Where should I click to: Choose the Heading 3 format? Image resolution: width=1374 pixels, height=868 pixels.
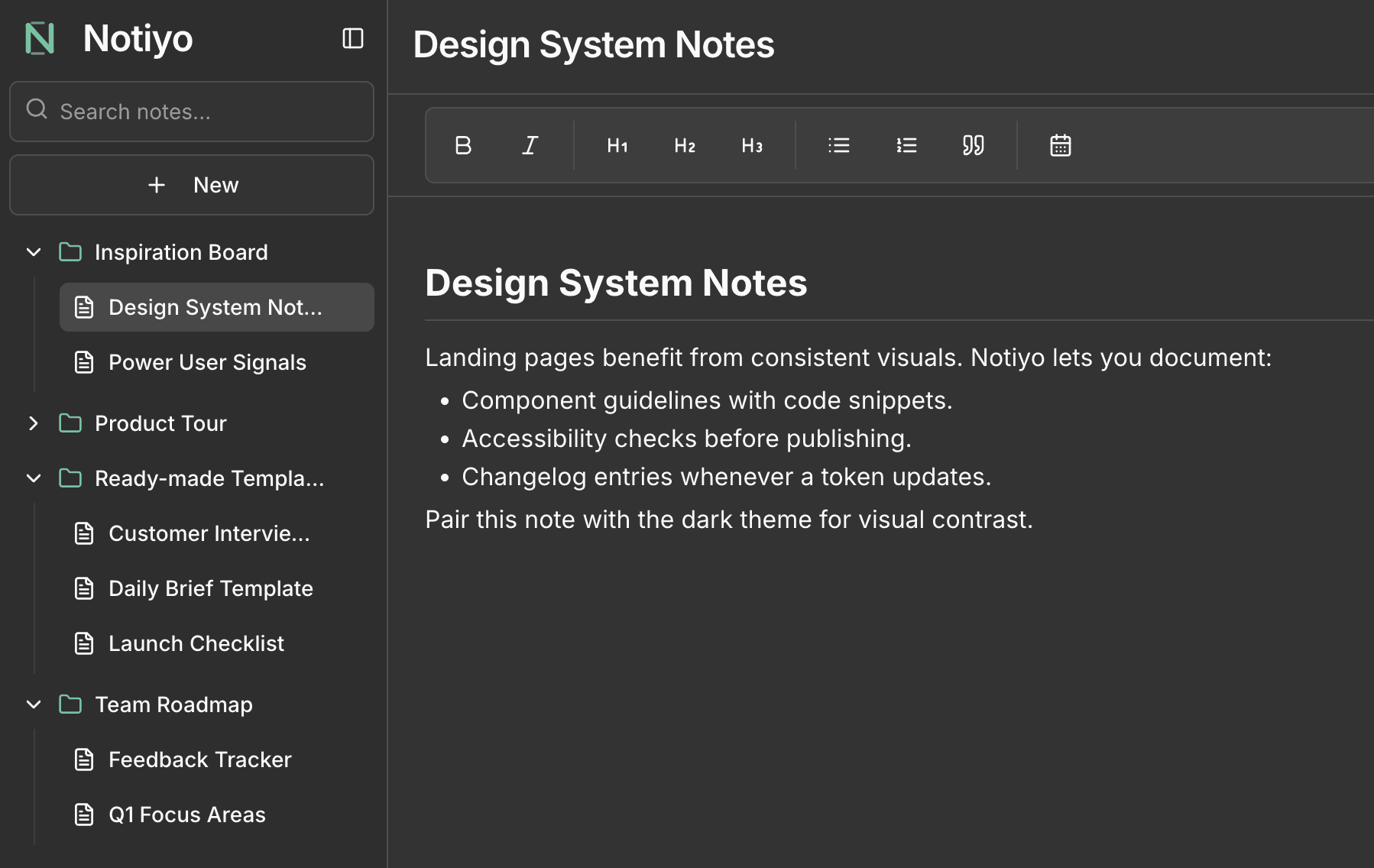click(752, 145)
